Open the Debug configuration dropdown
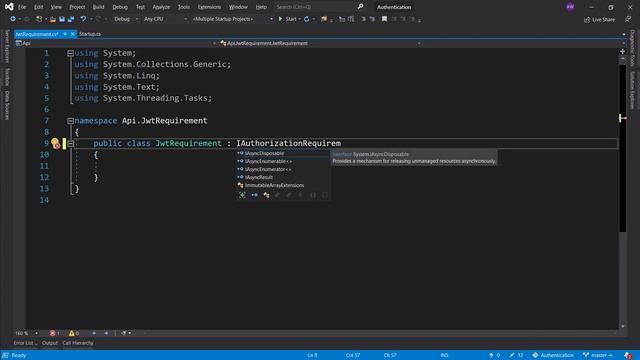The height and width of the screenshot is (360, 640). tap(126, 19)
